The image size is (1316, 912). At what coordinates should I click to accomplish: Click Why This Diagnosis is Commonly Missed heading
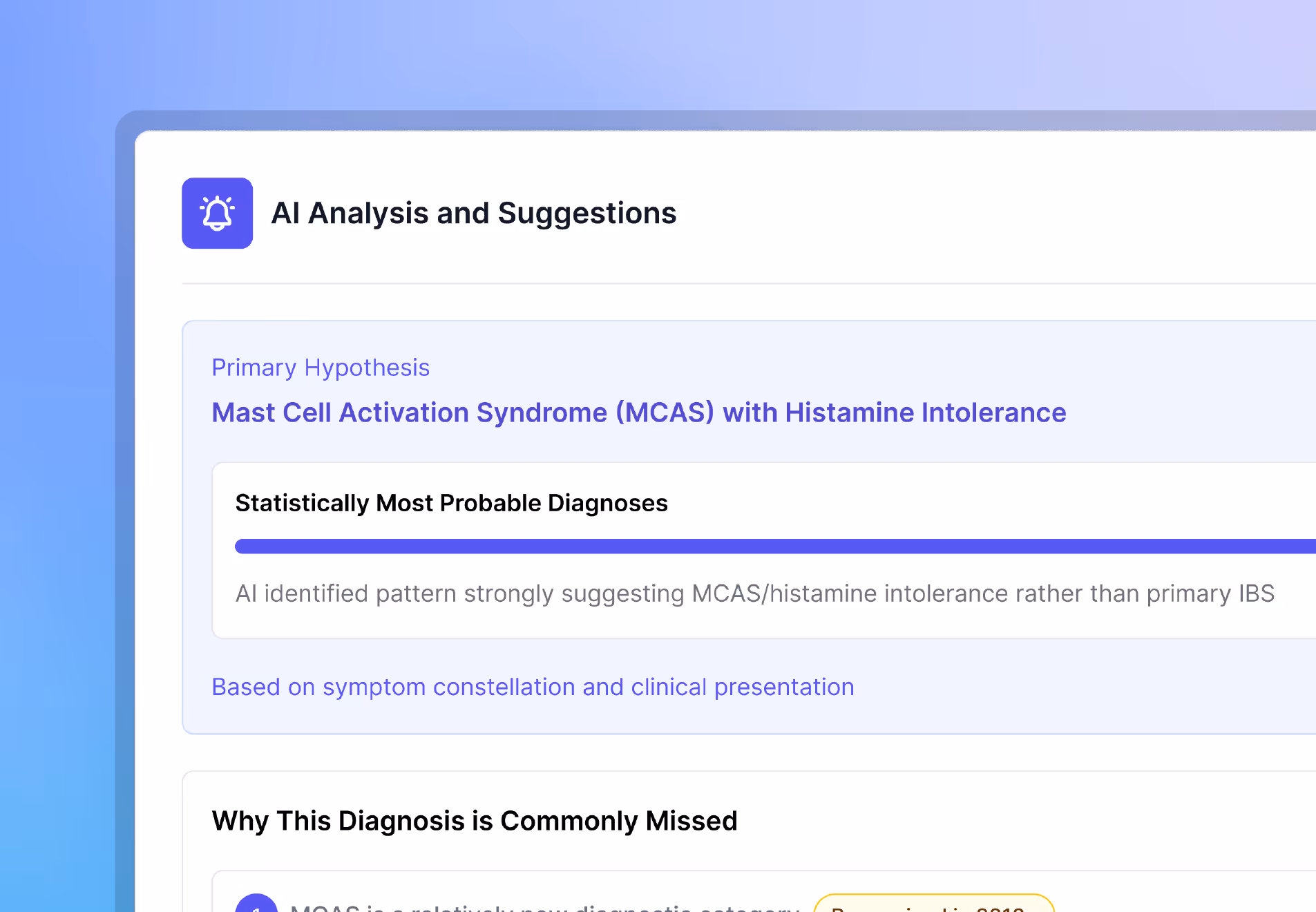coord(475,821)
